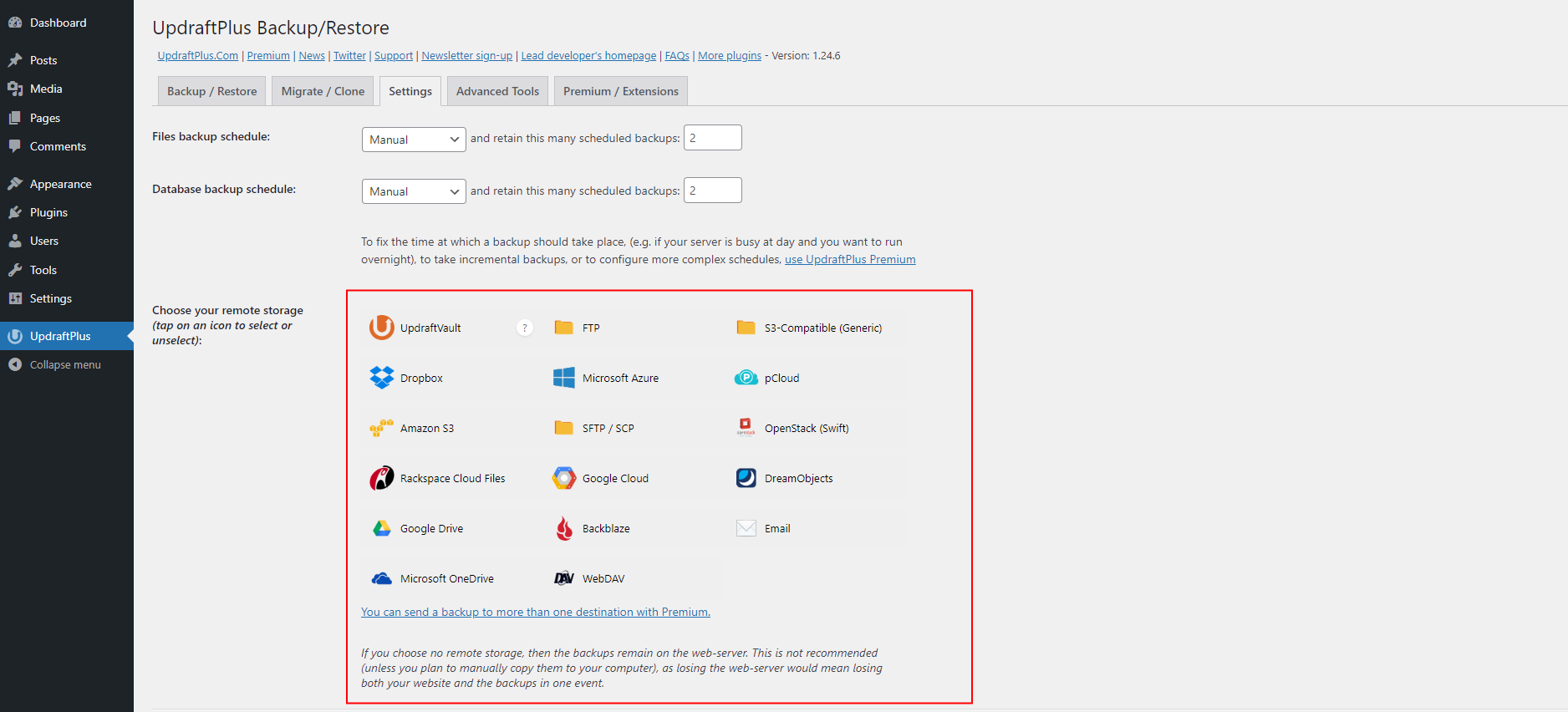Pick Microsoft Azure storage icon
The image size is (1568, 712).
tap(564, 378)
